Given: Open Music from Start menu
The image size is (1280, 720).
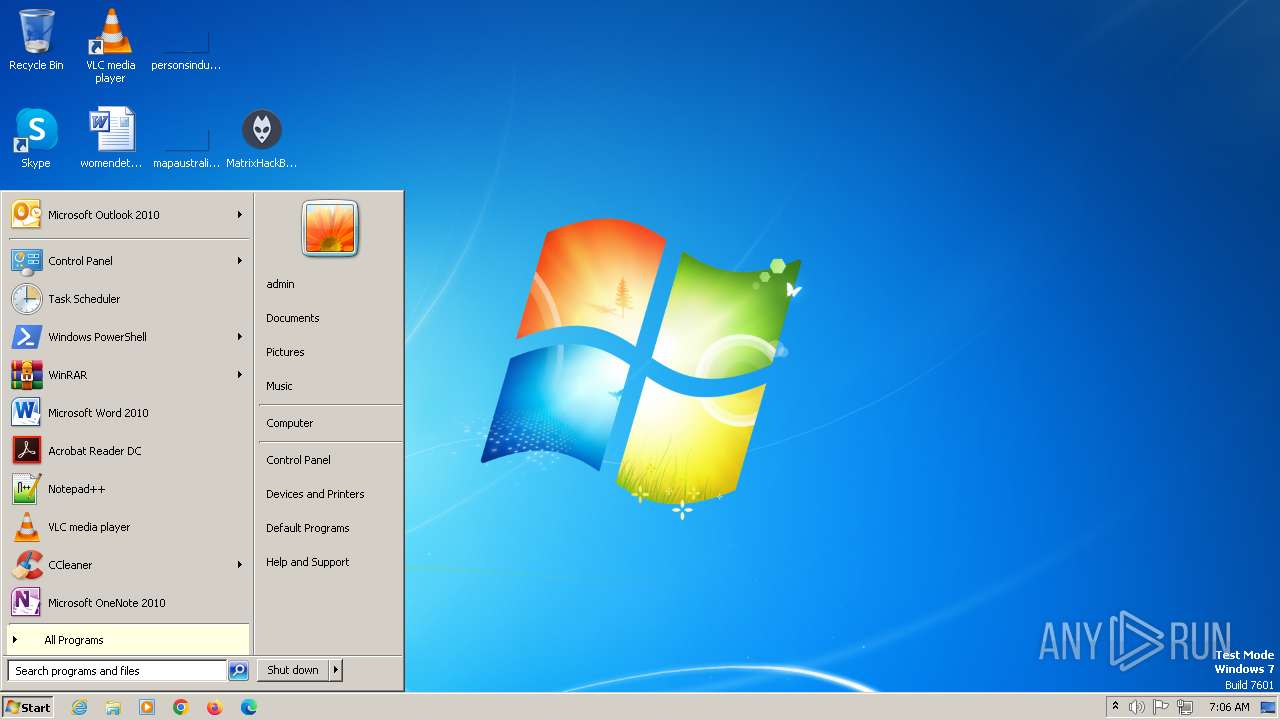Looking at the screenshot, I should click(x=330, y=386).
